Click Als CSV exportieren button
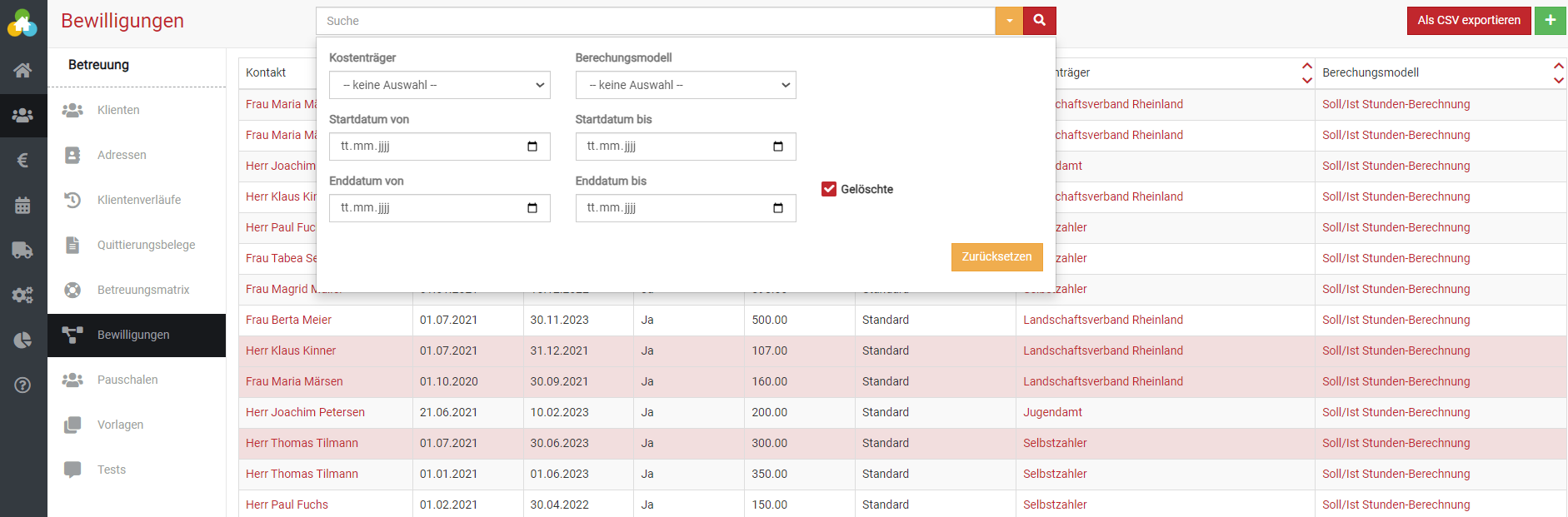1568x517 pixels. 1468,21
